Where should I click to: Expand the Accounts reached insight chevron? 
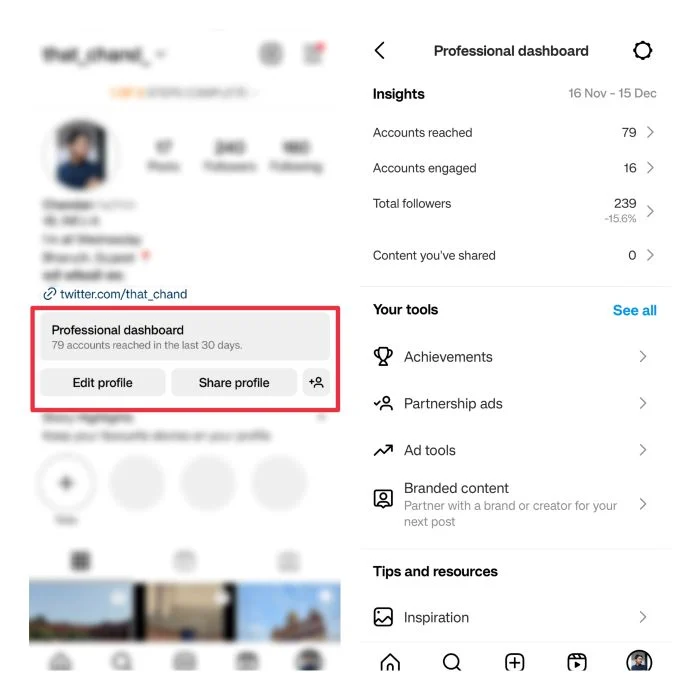[650, 132]
